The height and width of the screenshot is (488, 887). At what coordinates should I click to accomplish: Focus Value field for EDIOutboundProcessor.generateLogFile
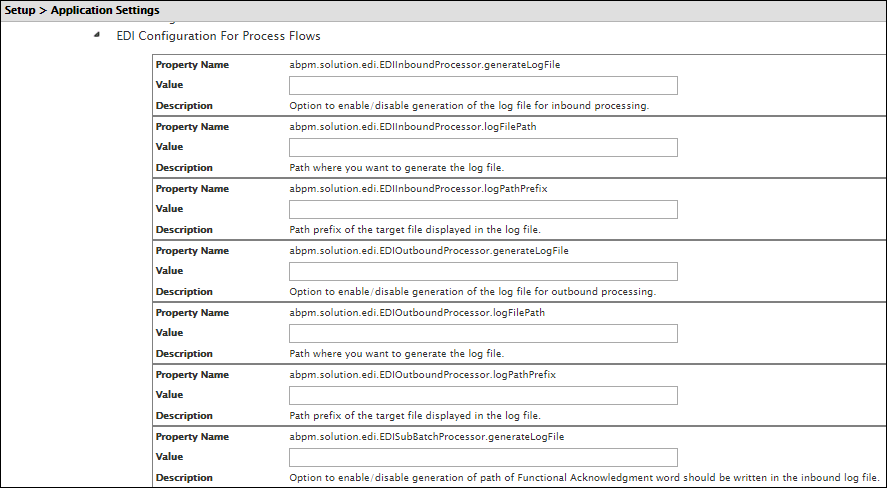tap(483, 271)
